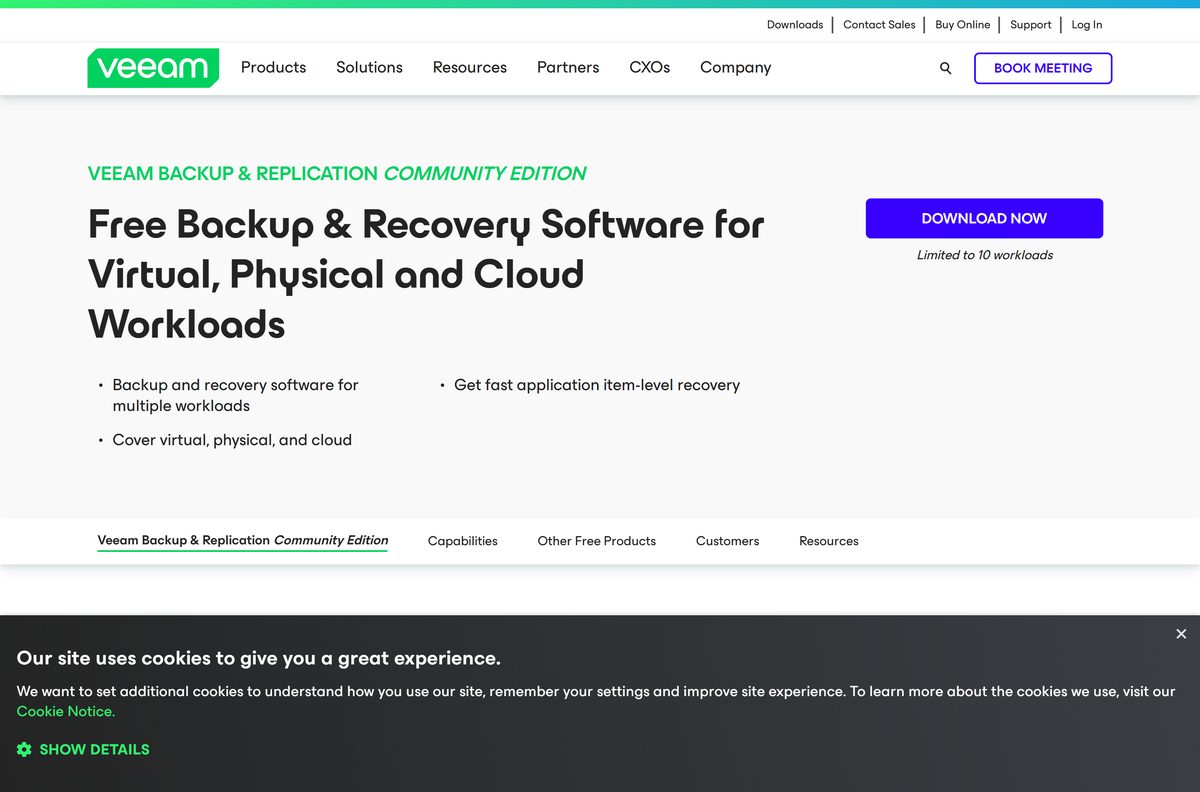Switch to the Other Free Products tab
Screen dimensions: 1200x792
pyautogui.click(x=597, y=541)
